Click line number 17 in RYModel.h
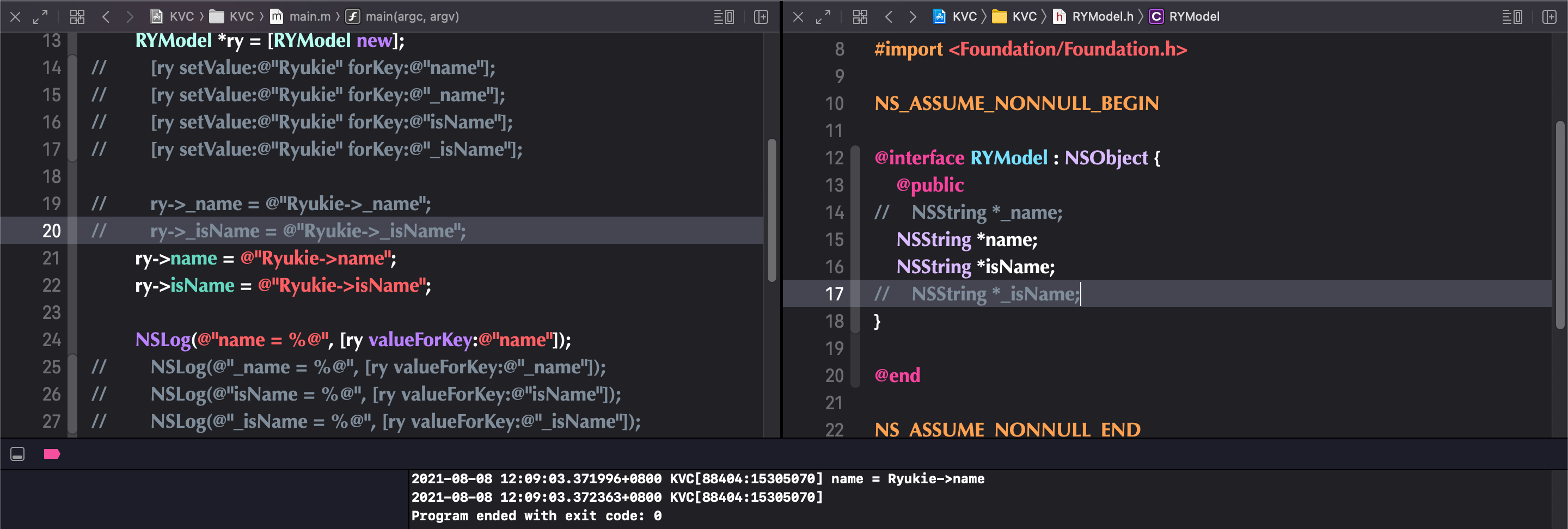 pyautogui.click(x=835, y=294)
